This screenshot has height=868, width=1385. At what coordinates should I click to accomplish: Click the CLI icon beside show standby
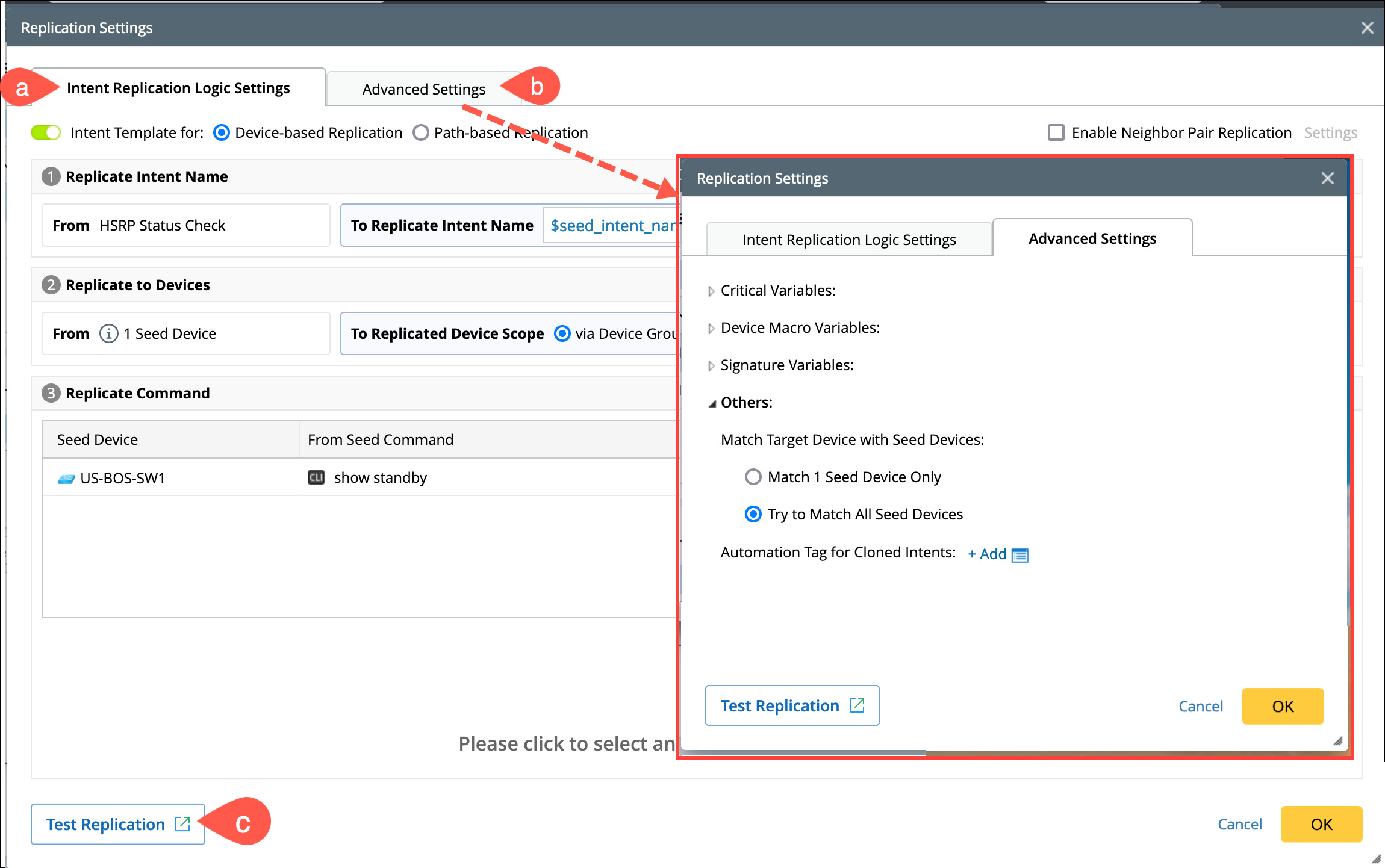[316, 477]
